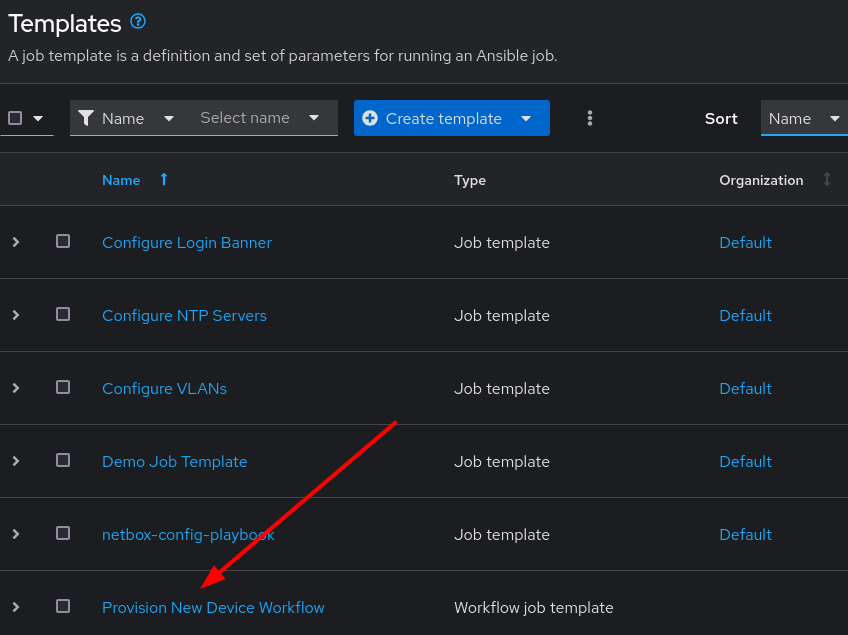The width and height of the screenshot is (848, 635).
Task: Click Job template type in Demo Job Template row
Action: 502,462
